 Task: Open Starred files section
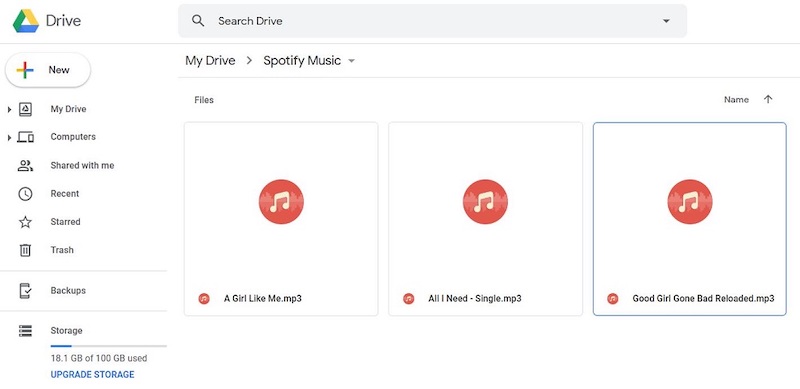tap(65, 222)
